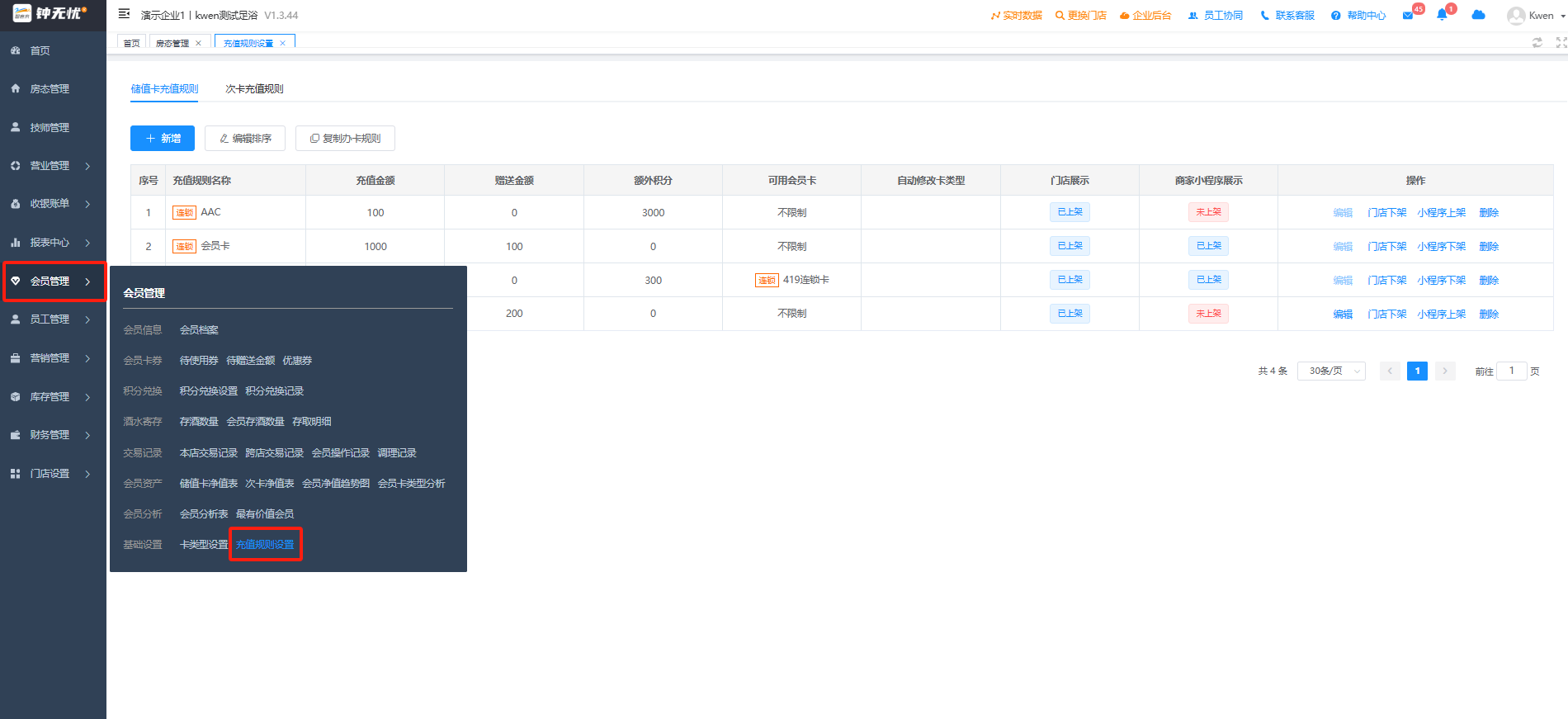Select 优惠券 in the member menu
This screenshot has height=719, width=1568.
pos(297,361)
